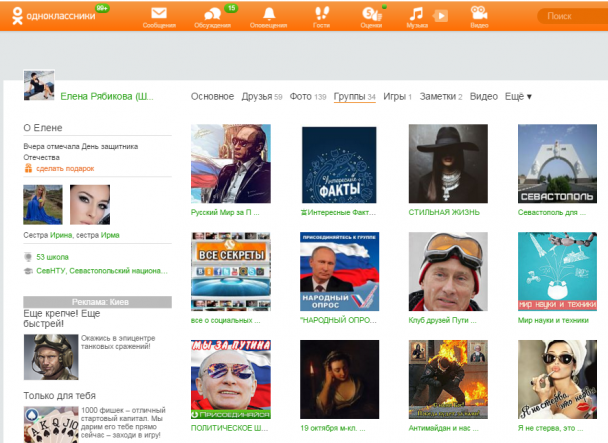
Task: Open the 53 школа link
Action: click(52, 257)
